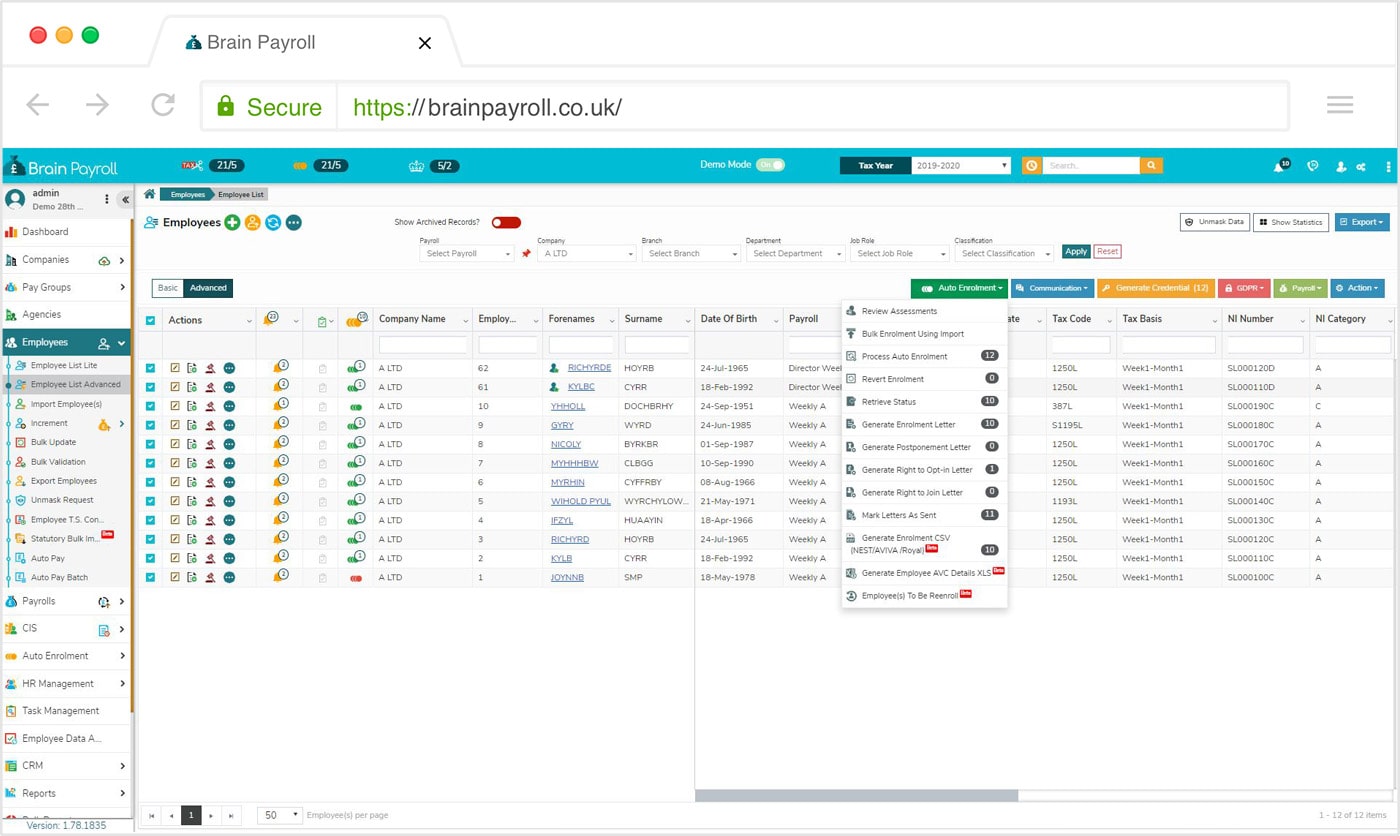Click the Generate Credential (12) button
1400x836 pixels.
click(1156, 288)
